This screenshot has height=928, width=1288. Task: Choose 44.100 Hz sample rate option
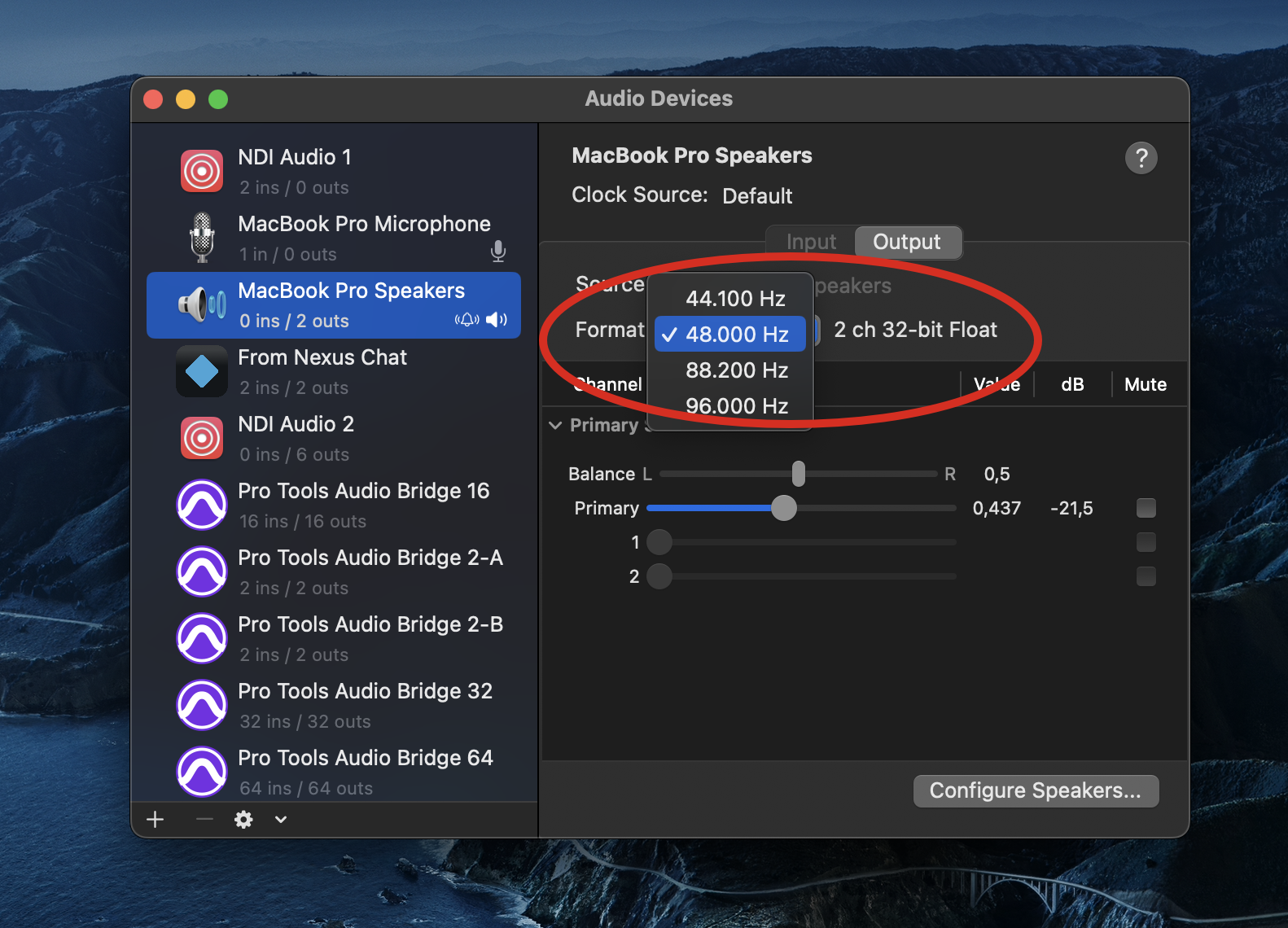coord(734,299)
